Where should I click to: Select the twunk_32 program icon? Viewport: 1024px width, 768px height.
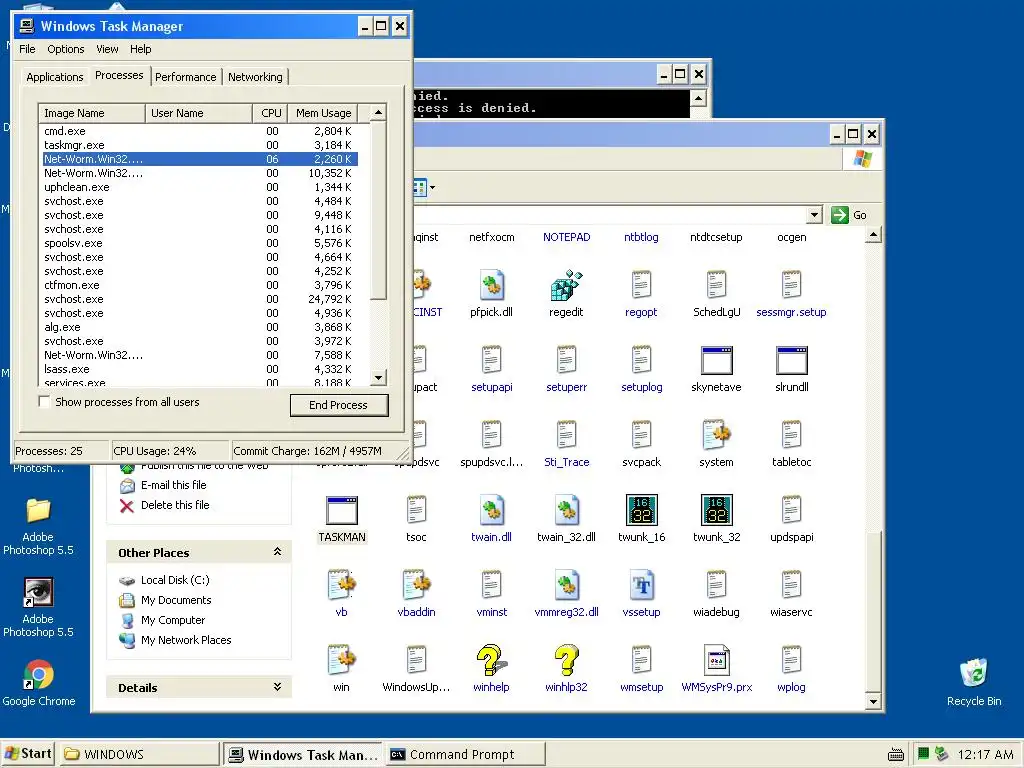[x=716, y=511]
